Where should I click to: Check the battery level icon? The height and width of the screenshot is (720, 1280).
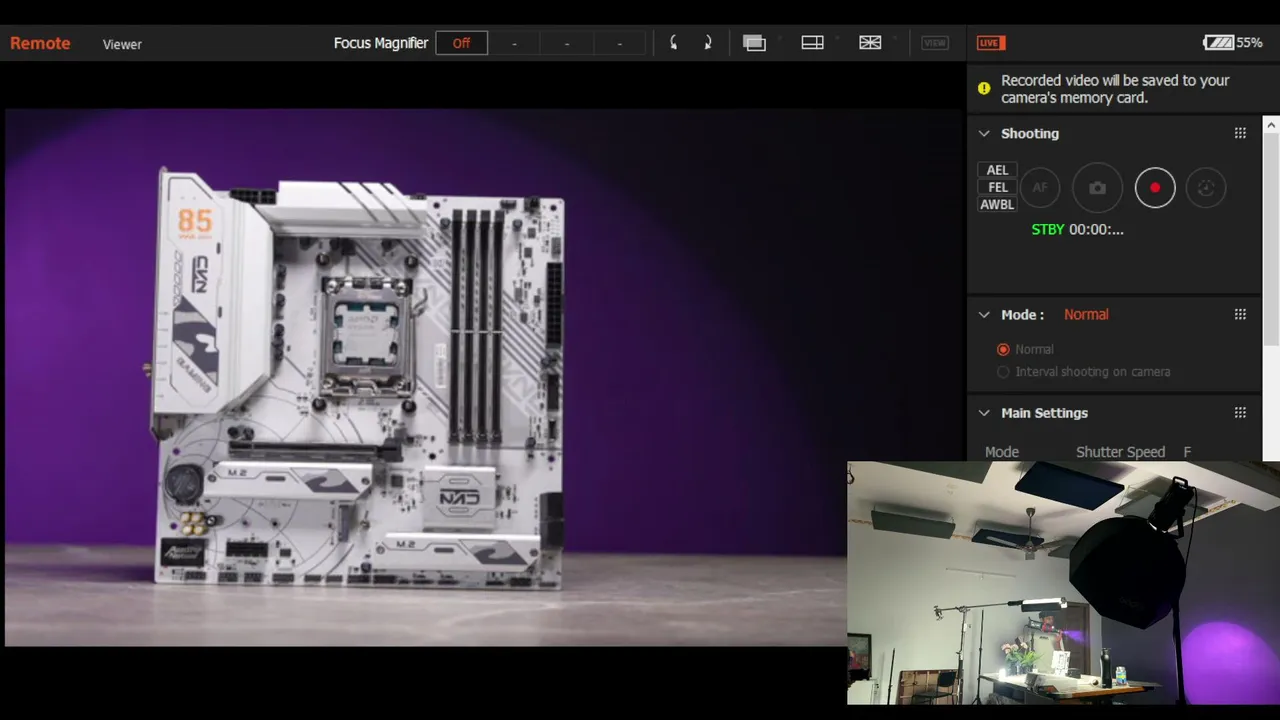click(x=1219, y=43)
